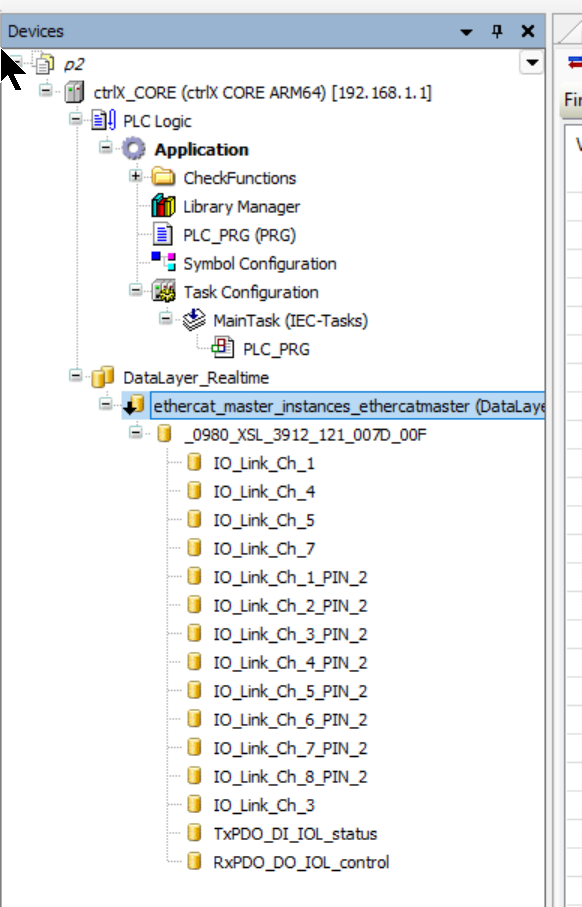Collapse the DataLayer_Realtime node
This screenshot has width=582, height=907.
75,375
